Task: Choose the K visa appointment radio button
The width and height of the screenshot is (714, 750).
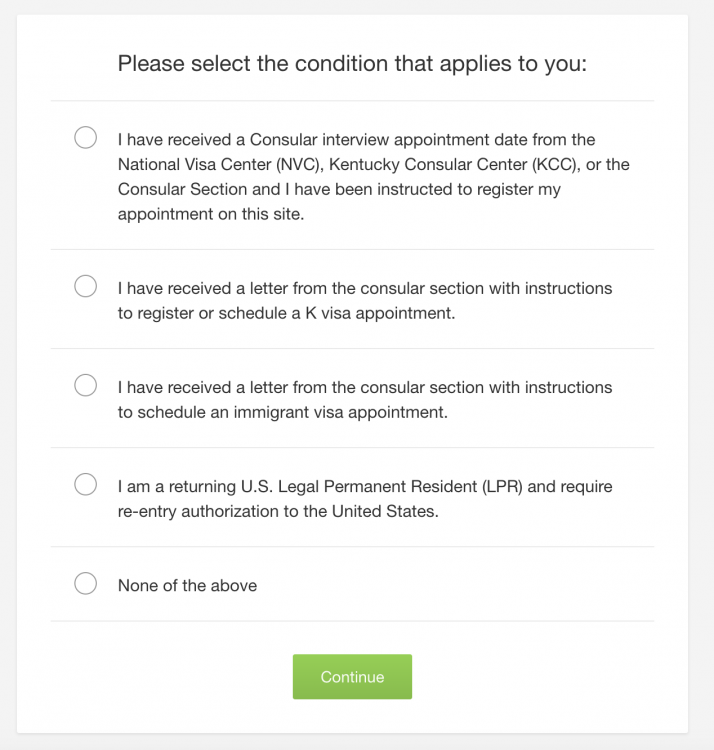Action: 86,287
